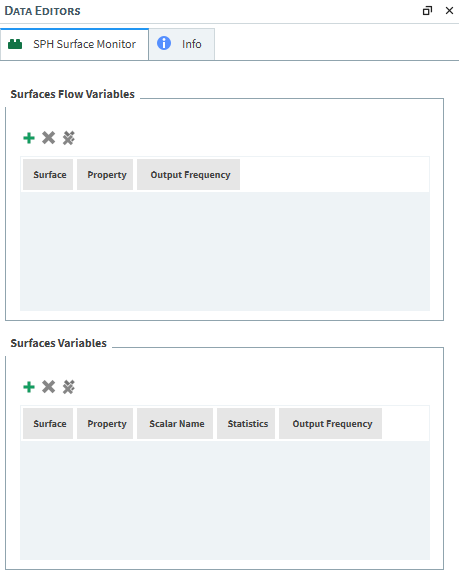Click Surface header in Surfaces Variables table
This screenshot has width=459, height=575.
pos(48,424)
